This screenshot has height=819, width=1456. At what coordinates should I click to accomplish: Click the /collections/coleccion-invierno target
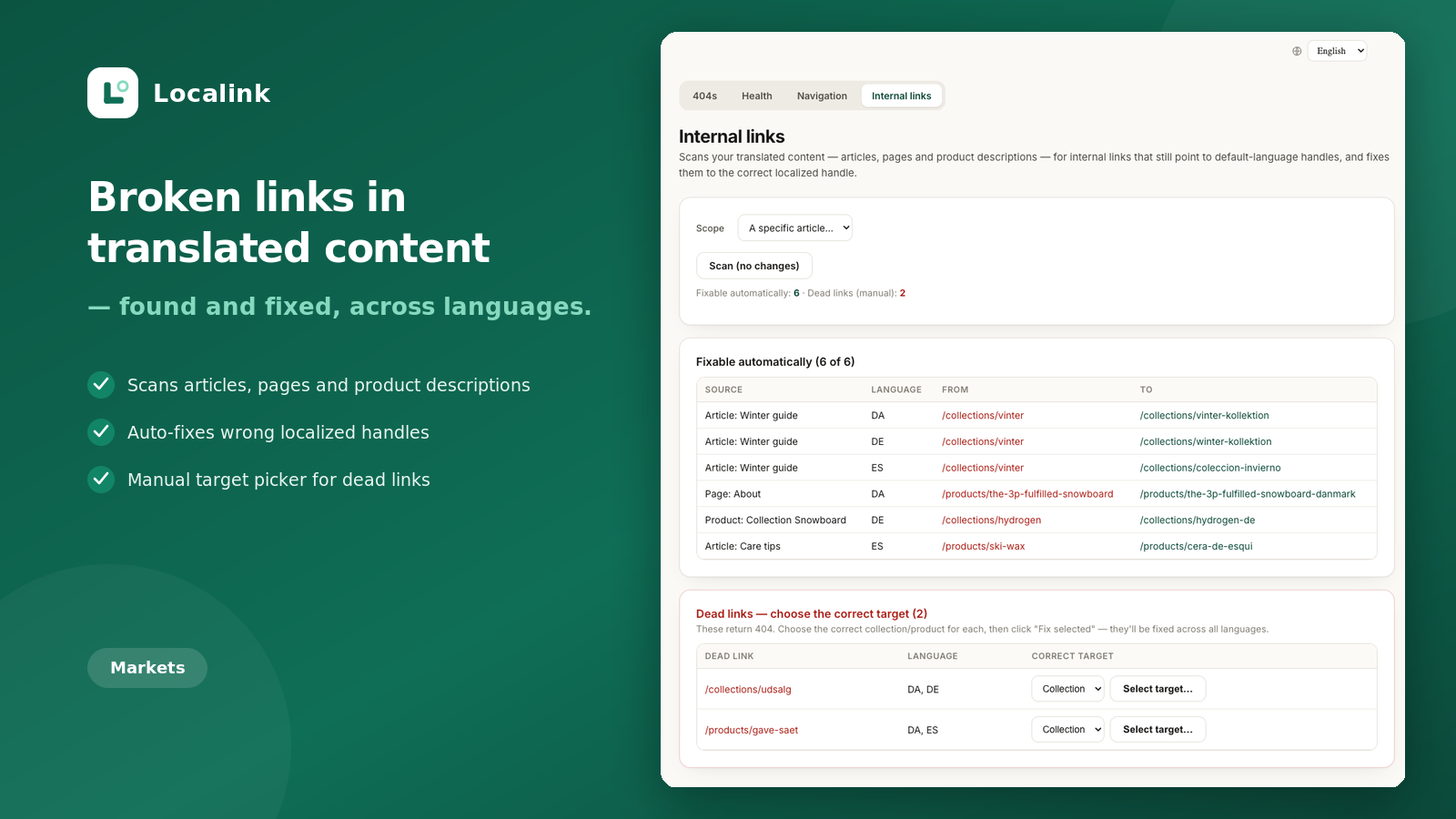(x=1210, y=469)
